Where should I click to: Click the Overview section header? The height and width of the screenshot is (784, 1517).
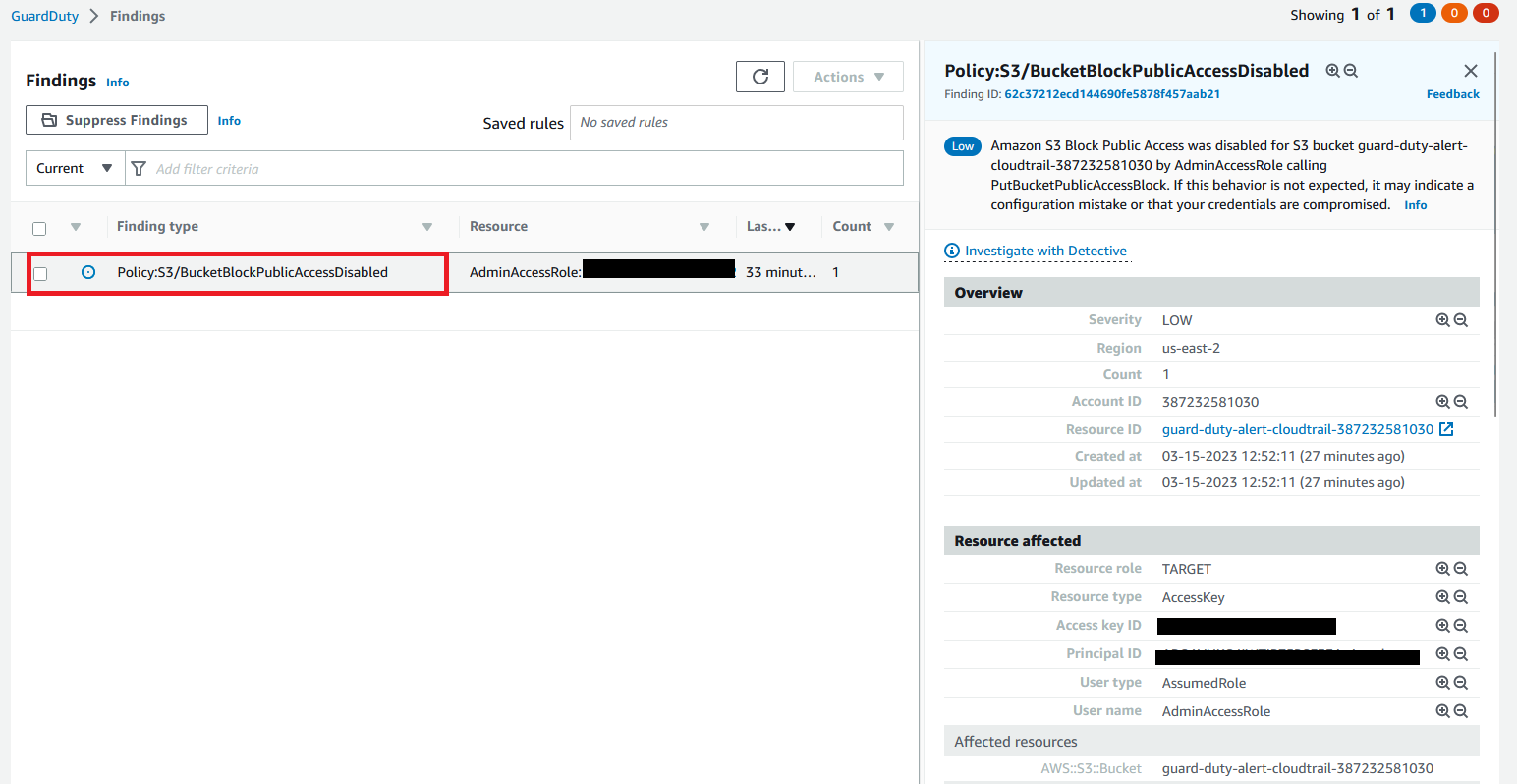[x=1211, y=292]
